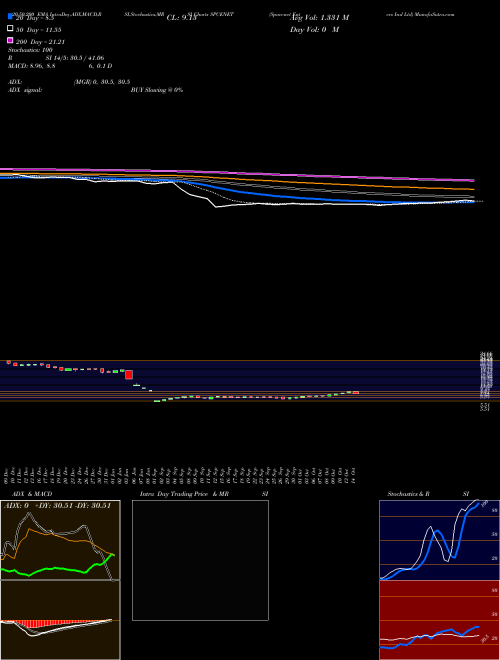
Task: Click the magenta 200-day moving average line
Action: 237,173
